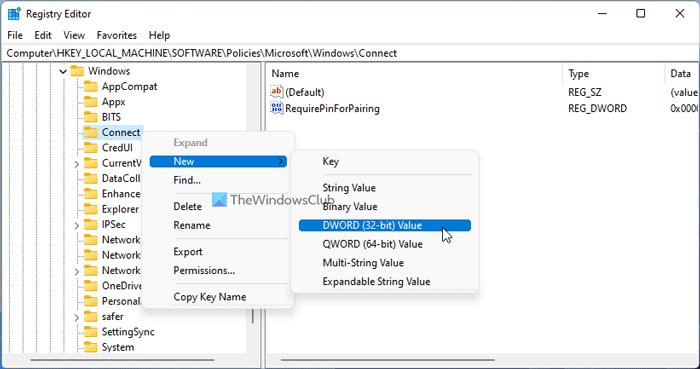Open the New submenu in context menu
700x369 pixels.
click(218, 162)
